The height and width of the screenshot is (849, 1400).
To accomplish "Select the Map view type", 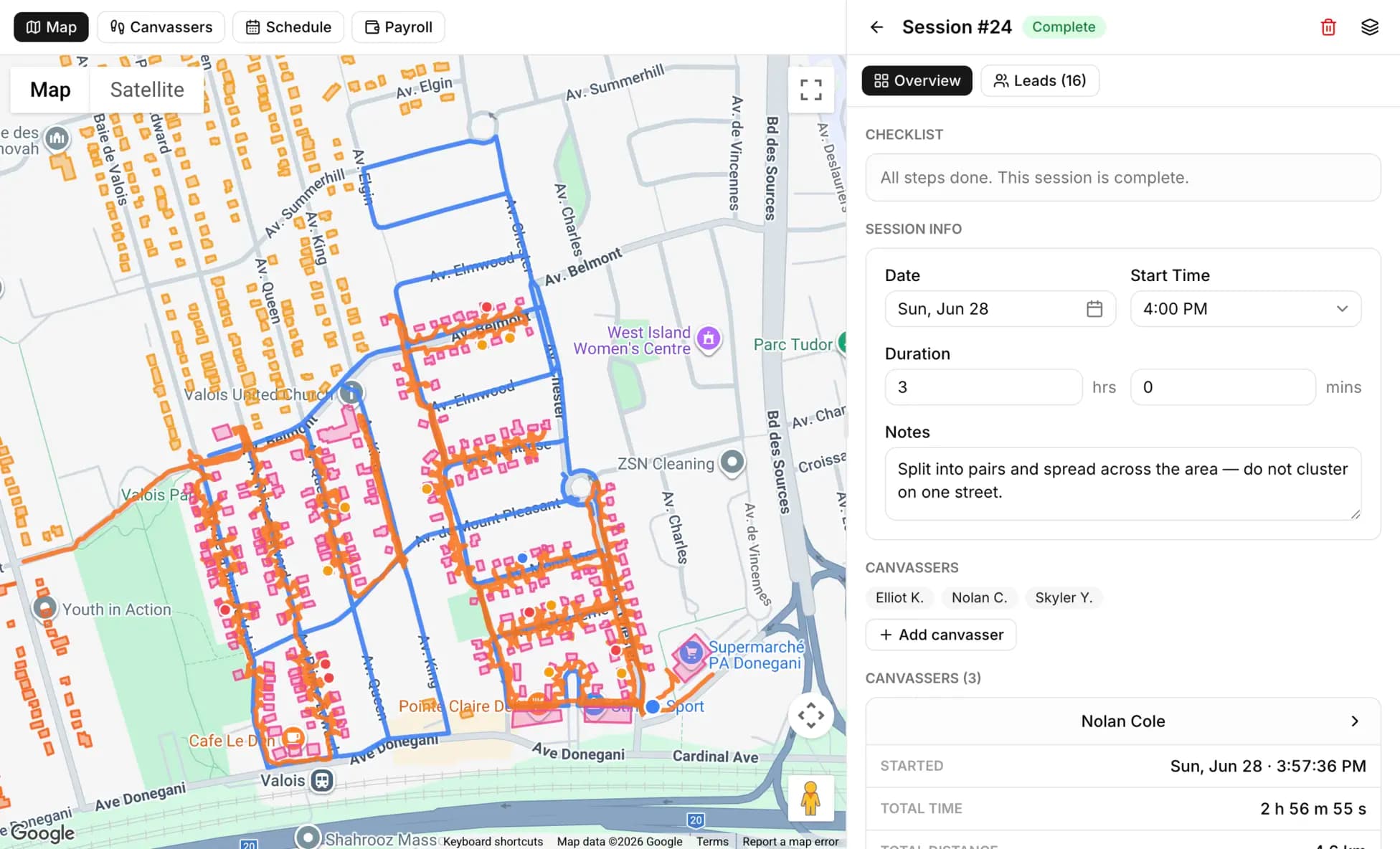I will (50, 90).
